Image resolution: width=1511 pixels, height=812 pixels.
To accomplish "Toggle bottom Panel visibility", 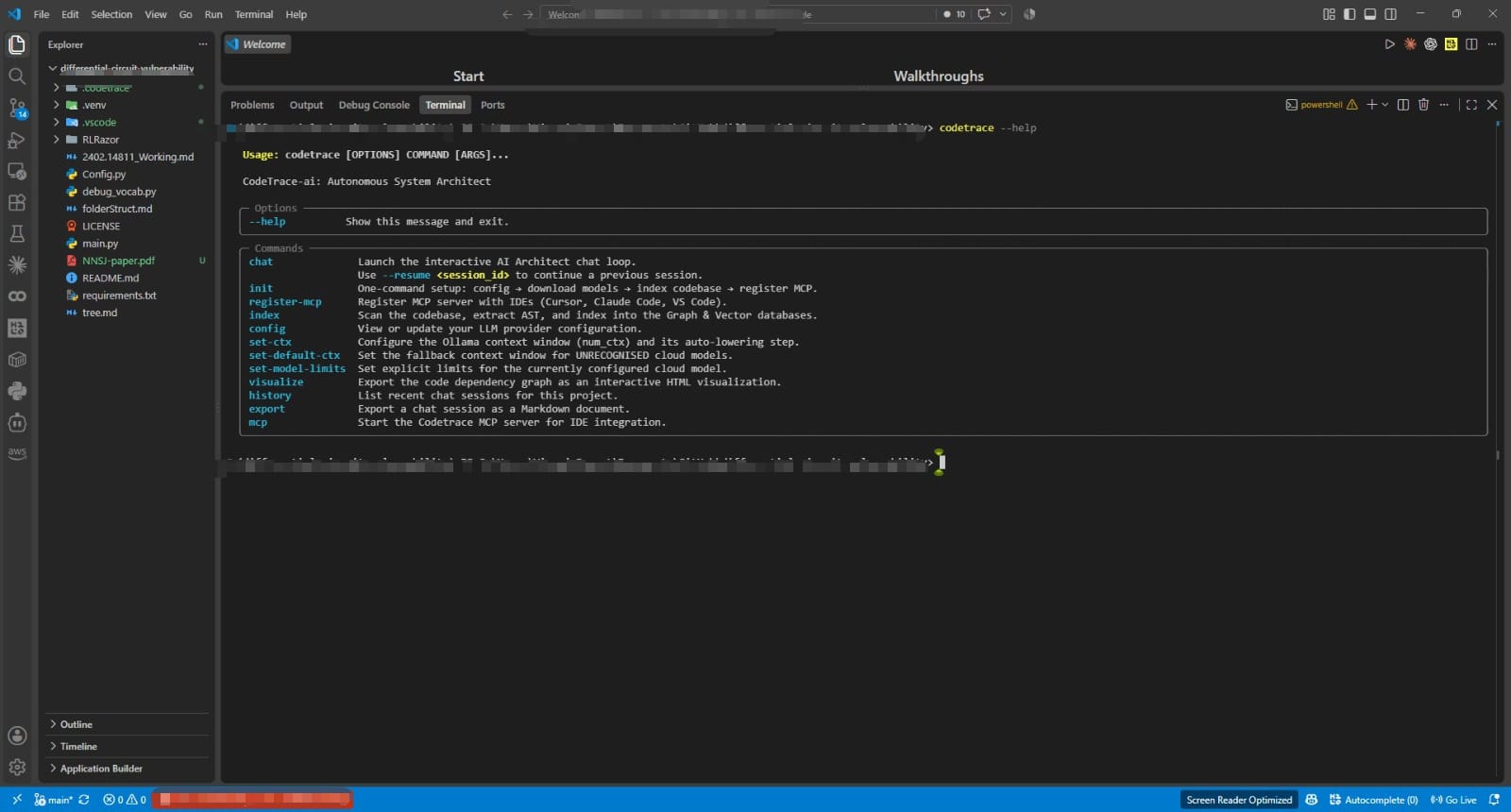I will 1370,14.
